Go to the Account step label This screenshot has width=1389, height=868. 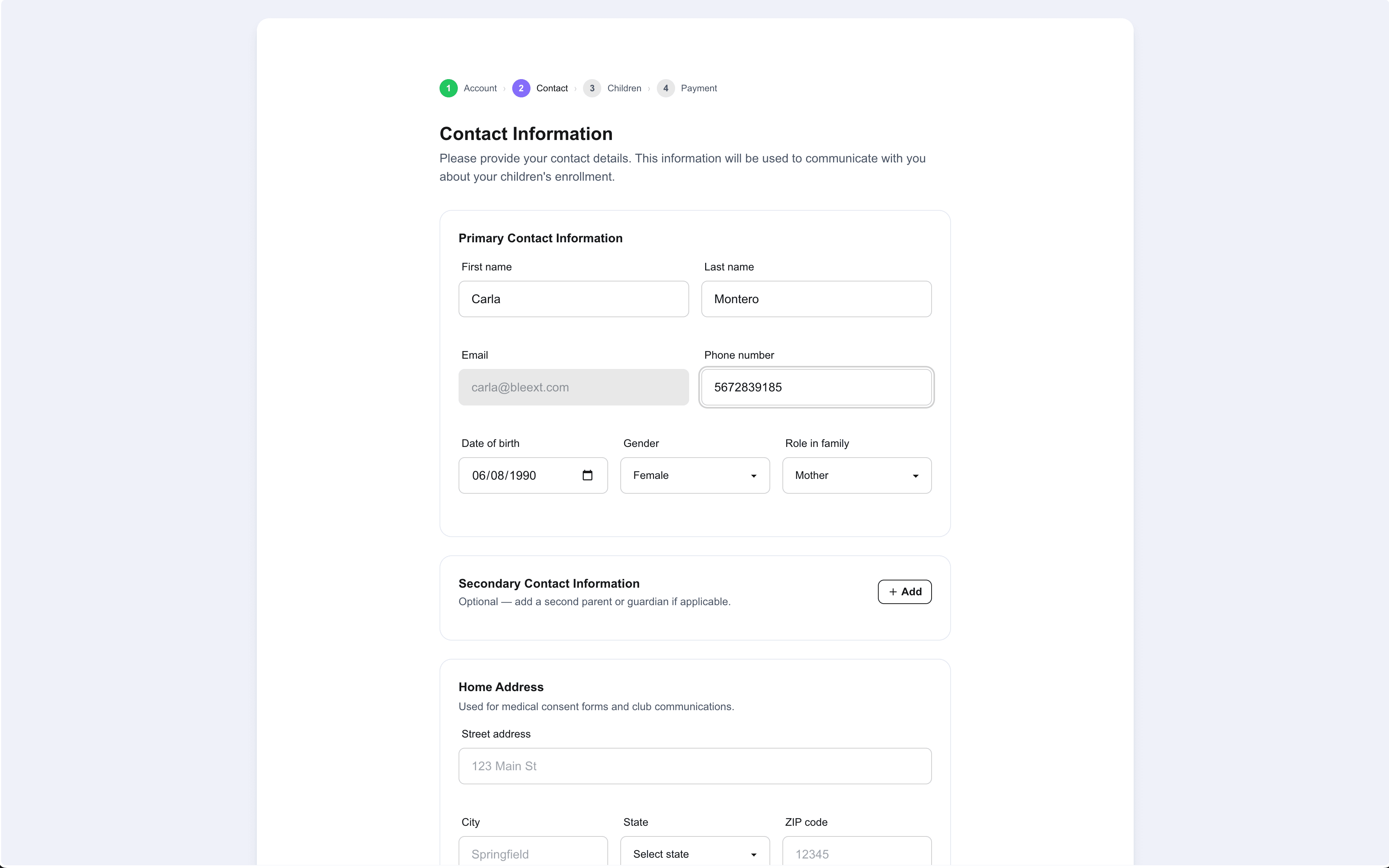480,88
